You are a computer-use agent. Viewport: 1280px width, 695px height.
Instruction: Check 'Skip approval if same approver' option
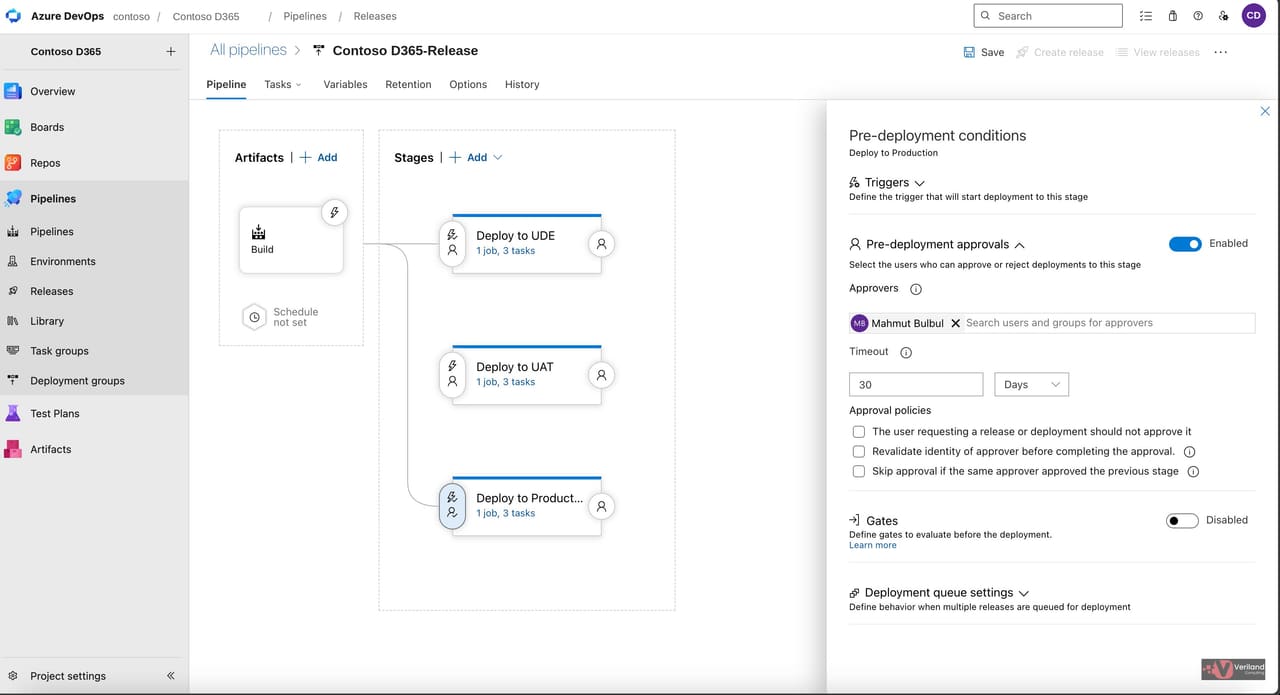pos(859,471)
